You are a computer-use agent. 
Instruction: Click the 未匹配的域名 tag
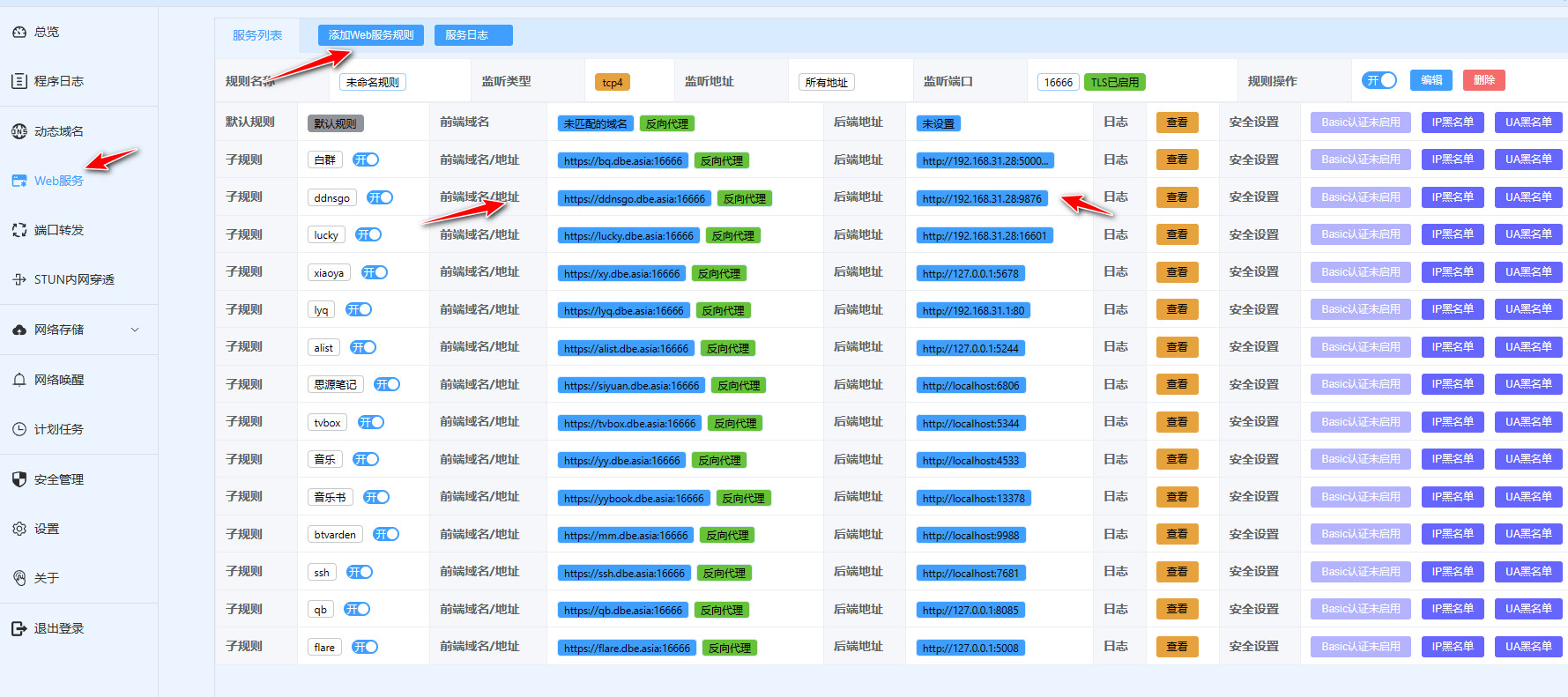point(596,124)
